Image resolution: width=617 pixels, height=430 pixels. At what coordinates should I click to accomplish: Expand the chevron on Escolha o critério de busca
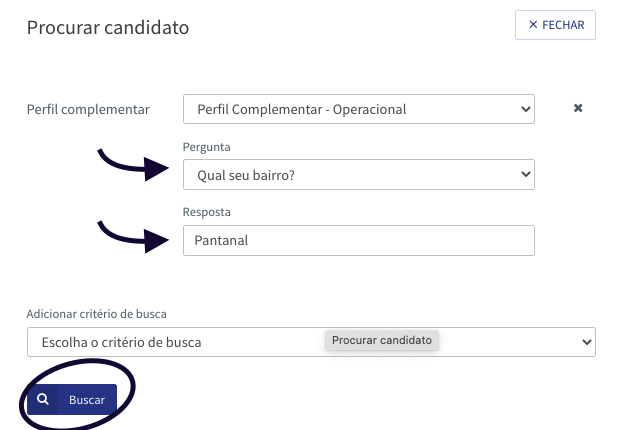587,342
